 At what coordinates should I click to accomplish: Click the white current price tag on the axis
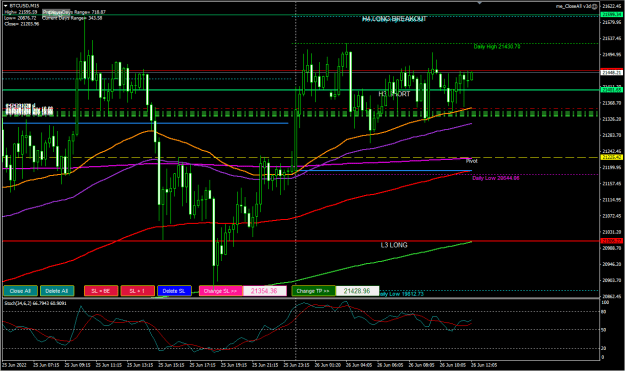pyautogui.click(x=611, y=73)
